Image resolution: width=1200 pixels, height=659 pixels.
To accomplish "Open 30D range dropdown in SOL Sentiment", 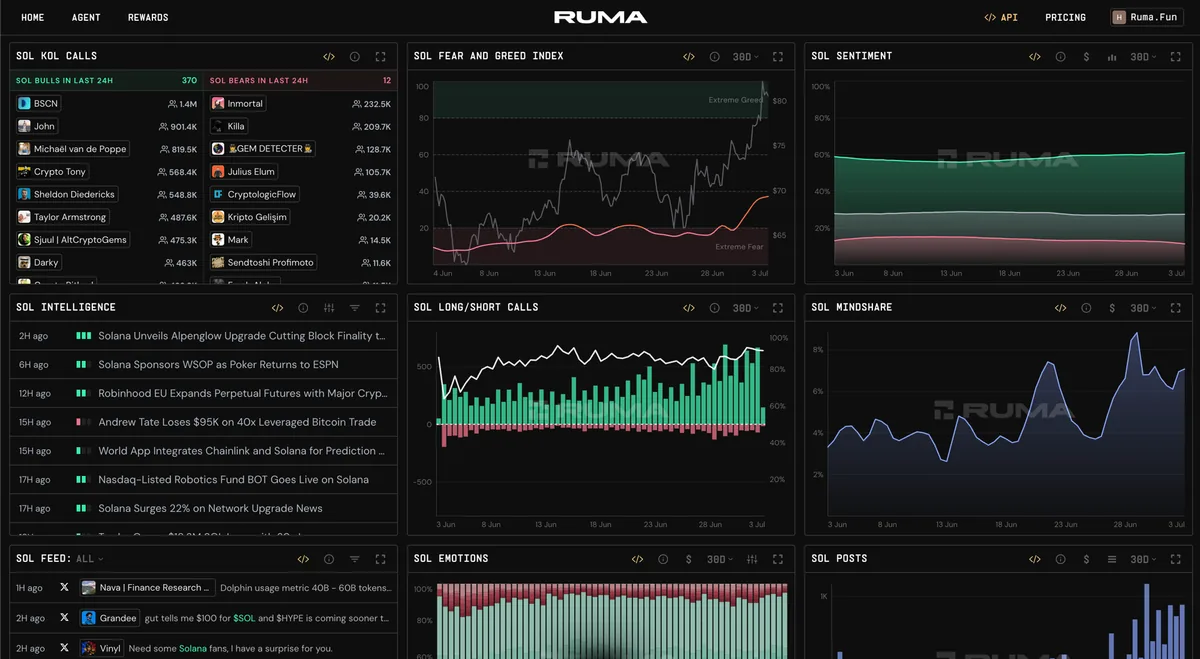I will [x=1143, y=57].
